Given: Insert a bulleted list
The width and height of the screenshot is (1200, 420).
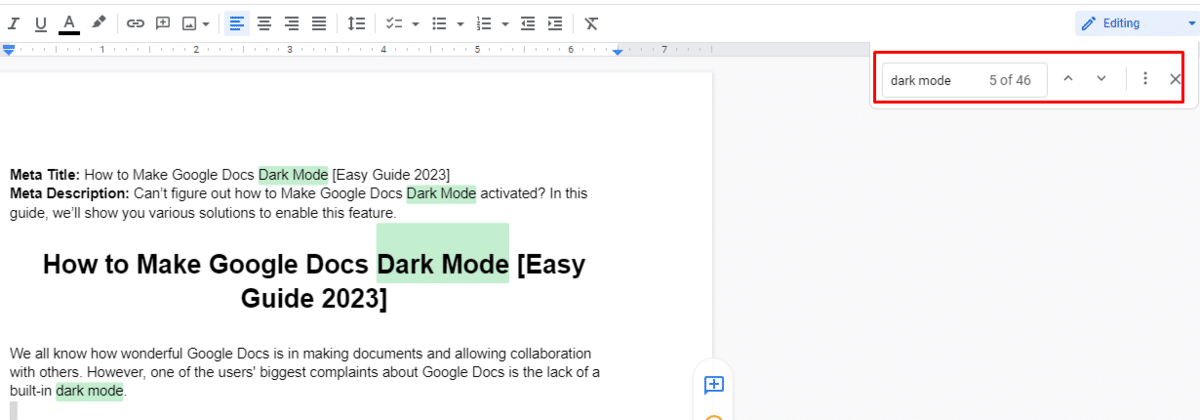Looking at the screenshot, I should pyautogui.click(x=438, y=23).
